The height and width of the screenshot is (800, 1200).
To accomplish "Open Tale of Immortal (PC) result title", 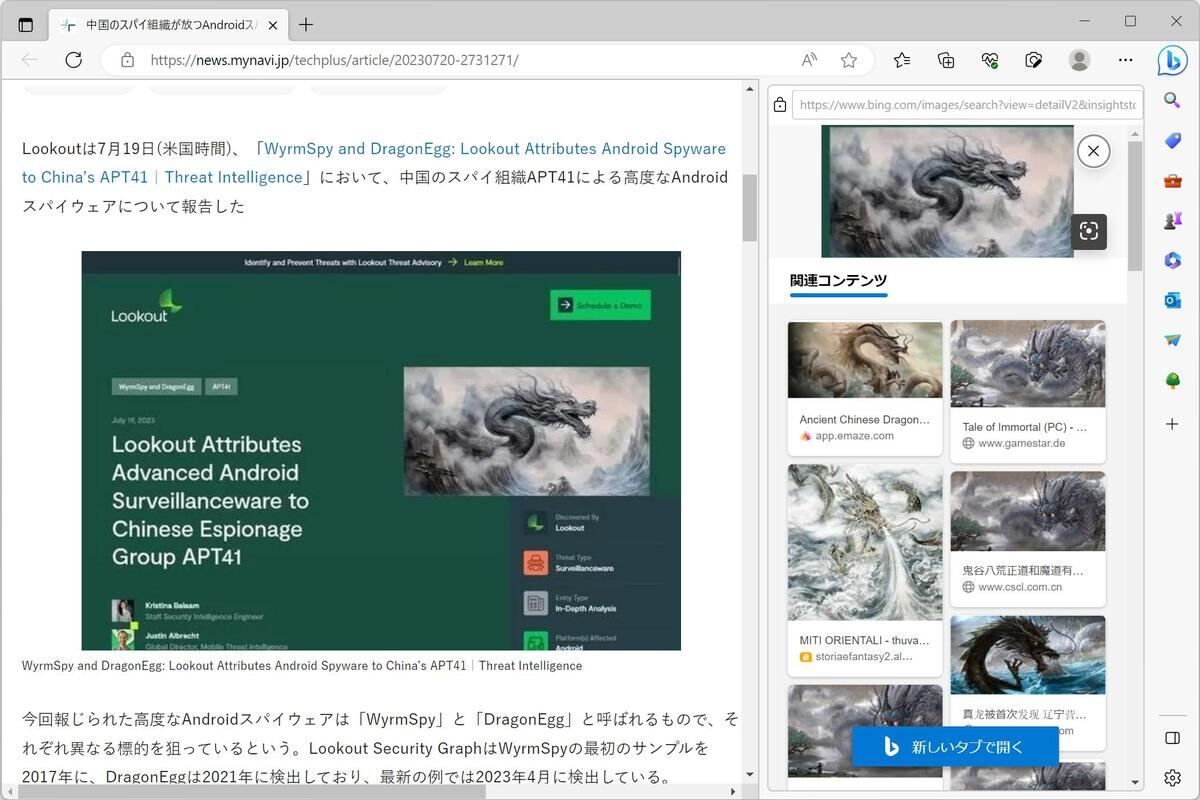I will (1025, 427).
